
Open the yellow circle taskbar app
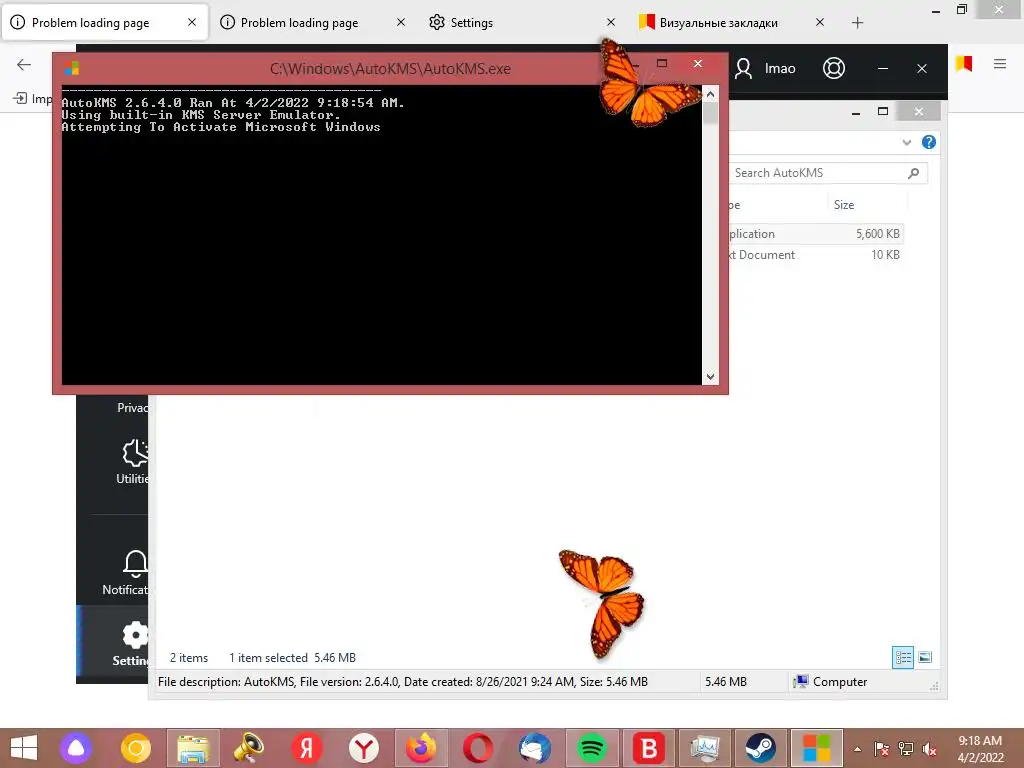click(x=136, y=748)
